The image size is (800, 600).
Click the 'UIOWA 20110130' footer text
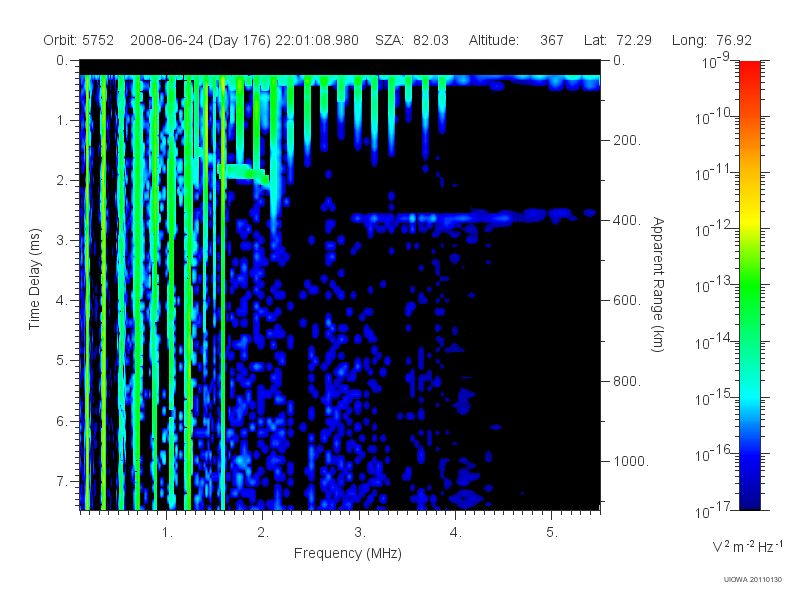coord(753,580)
